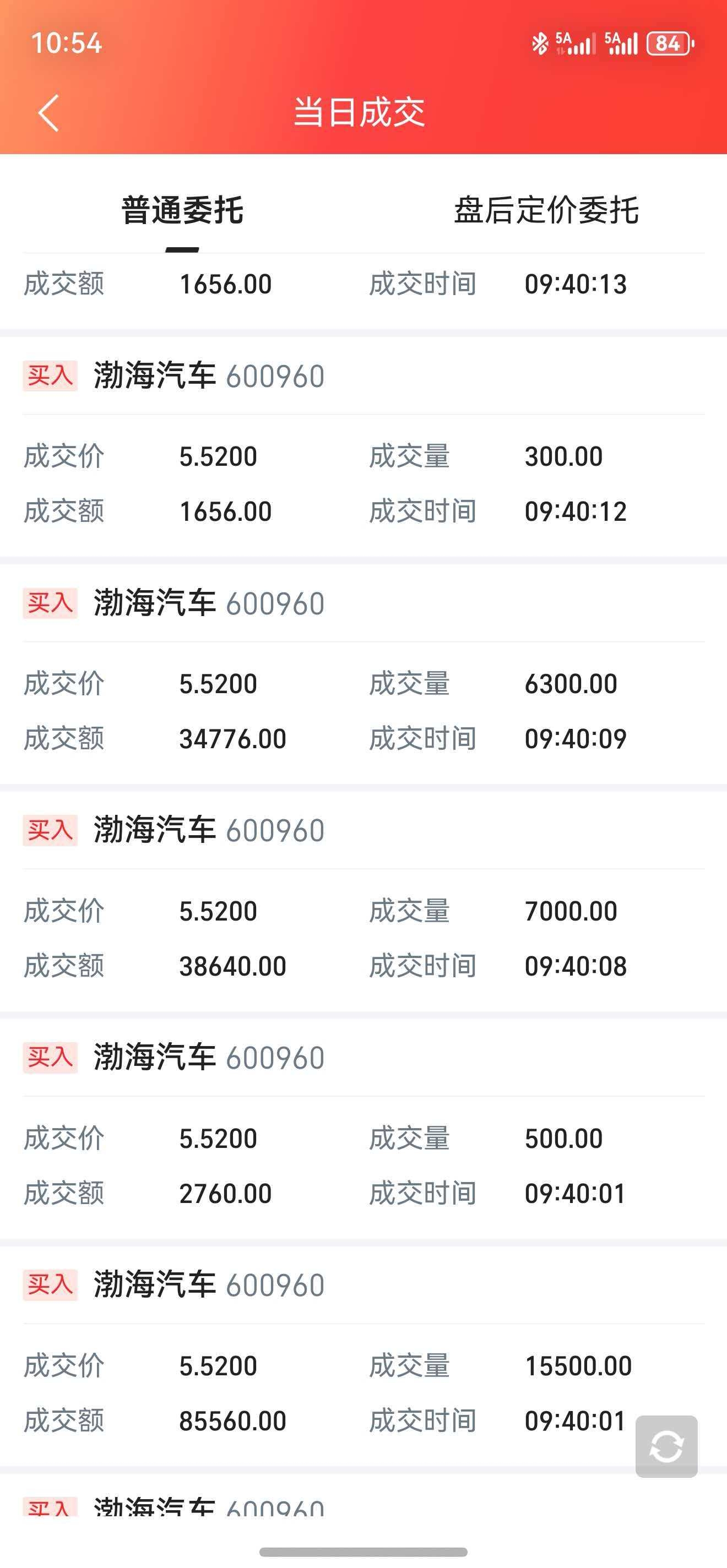Tap the 买入 tag on the 300.00 trade

(x=50, y=375)
